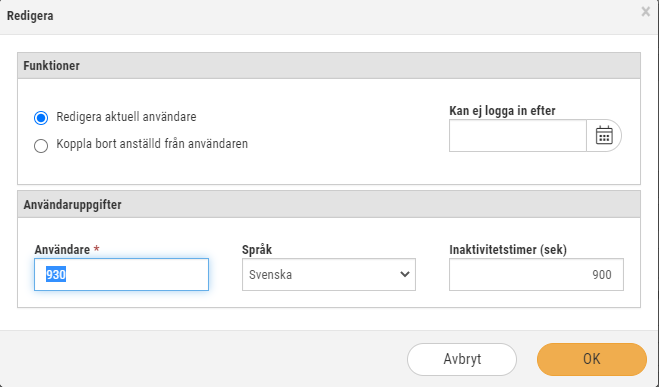Click the Inaktivitetstimer field showing 900
The image size is (659, 387).
coord(536,274)
